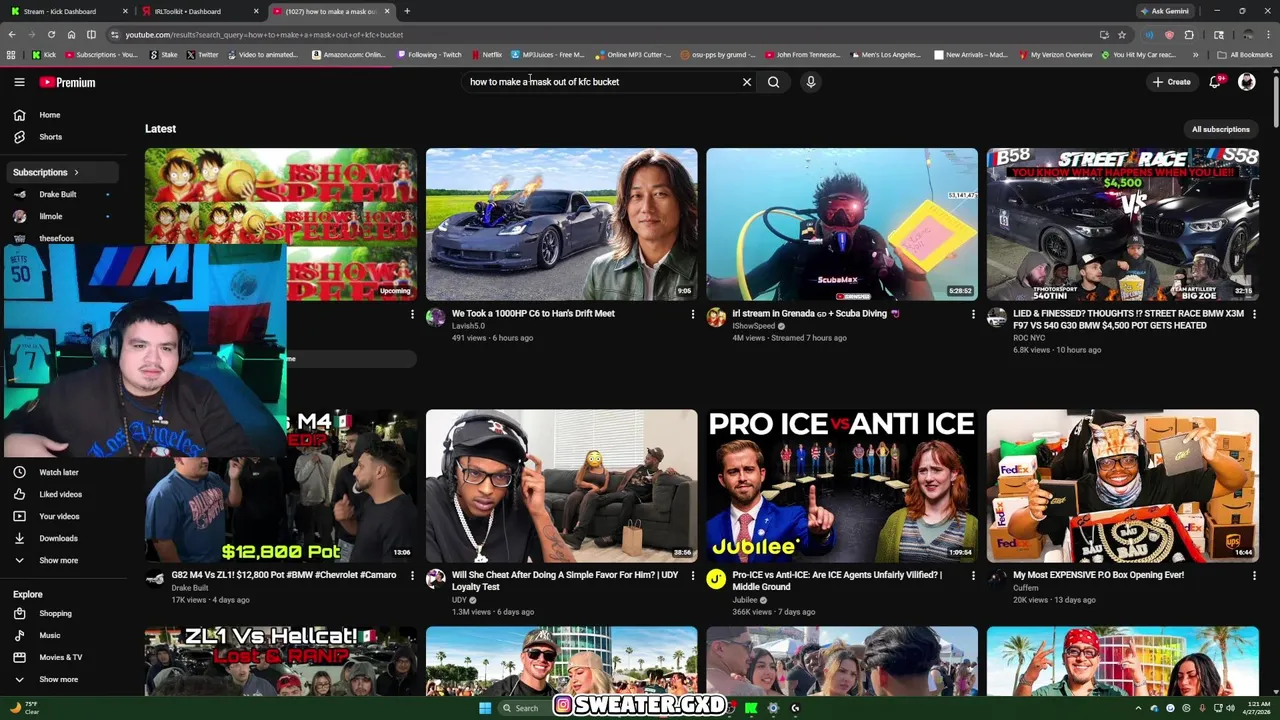Image resolution: width=1280 pixels, height=720 pixels.
Task: Click the Jubilee channel avatar
Action: (716, 579)
